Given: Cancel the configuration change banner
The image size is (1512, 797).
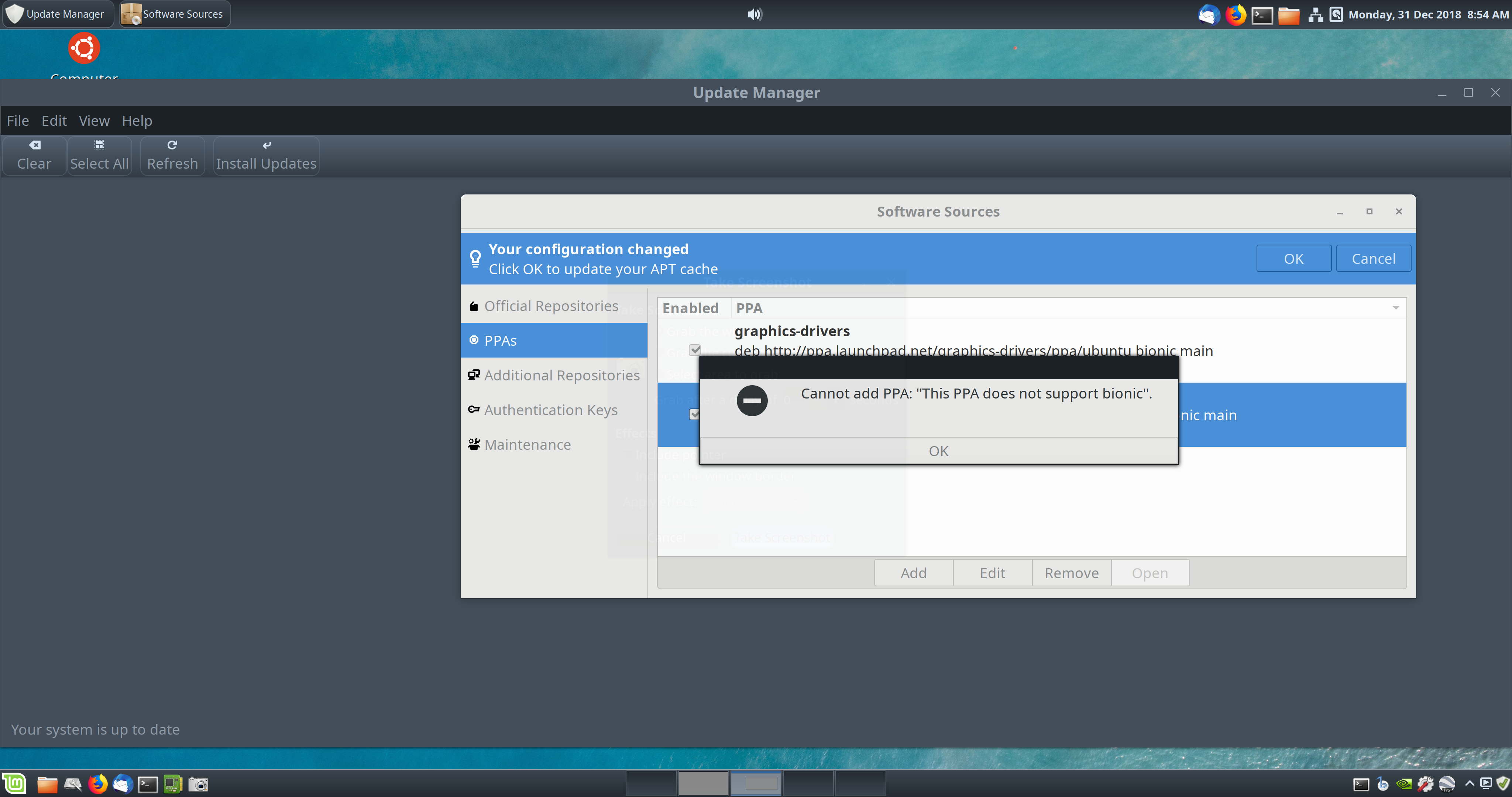Looking at the screenshot, I should (x=1373, y=259).
